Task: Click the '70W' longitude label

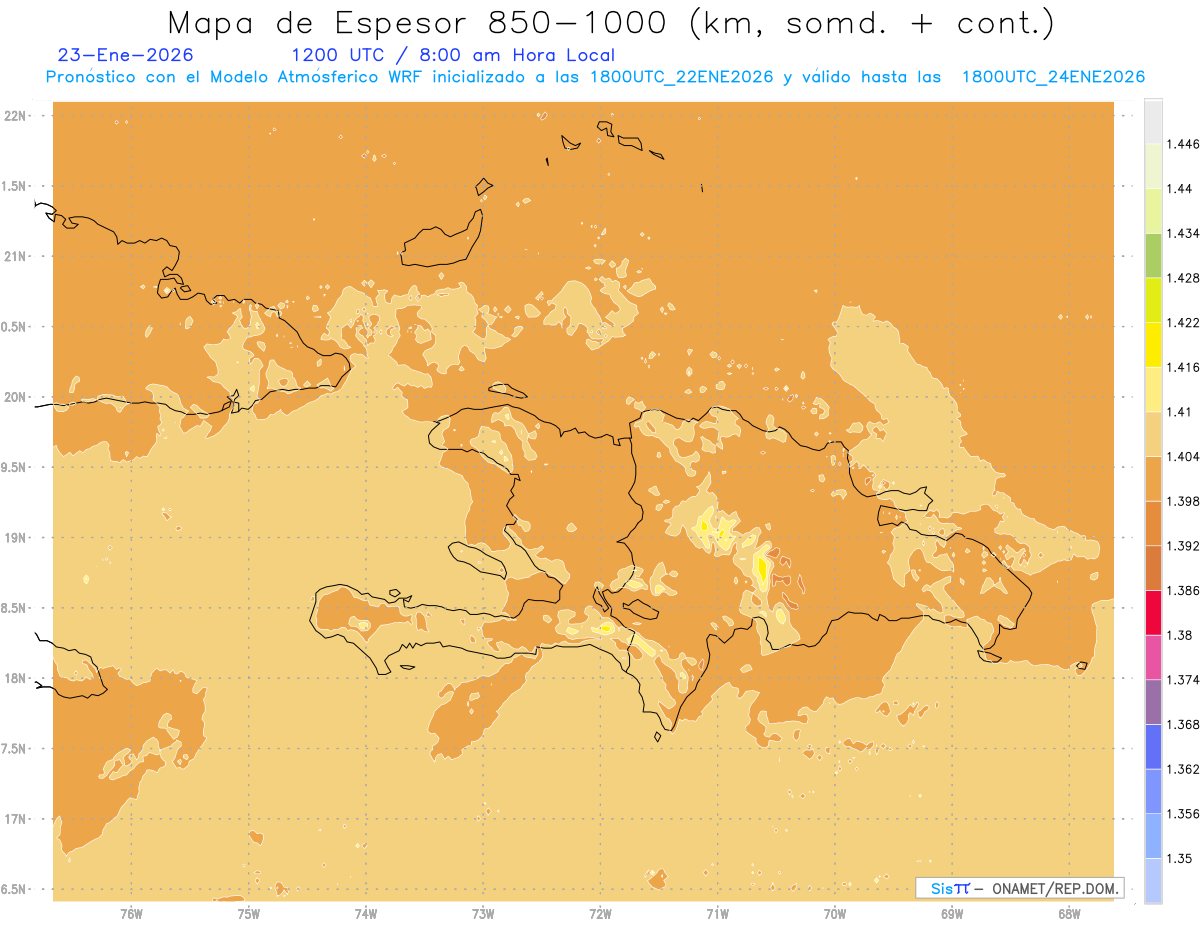Action: click(835, 914)
